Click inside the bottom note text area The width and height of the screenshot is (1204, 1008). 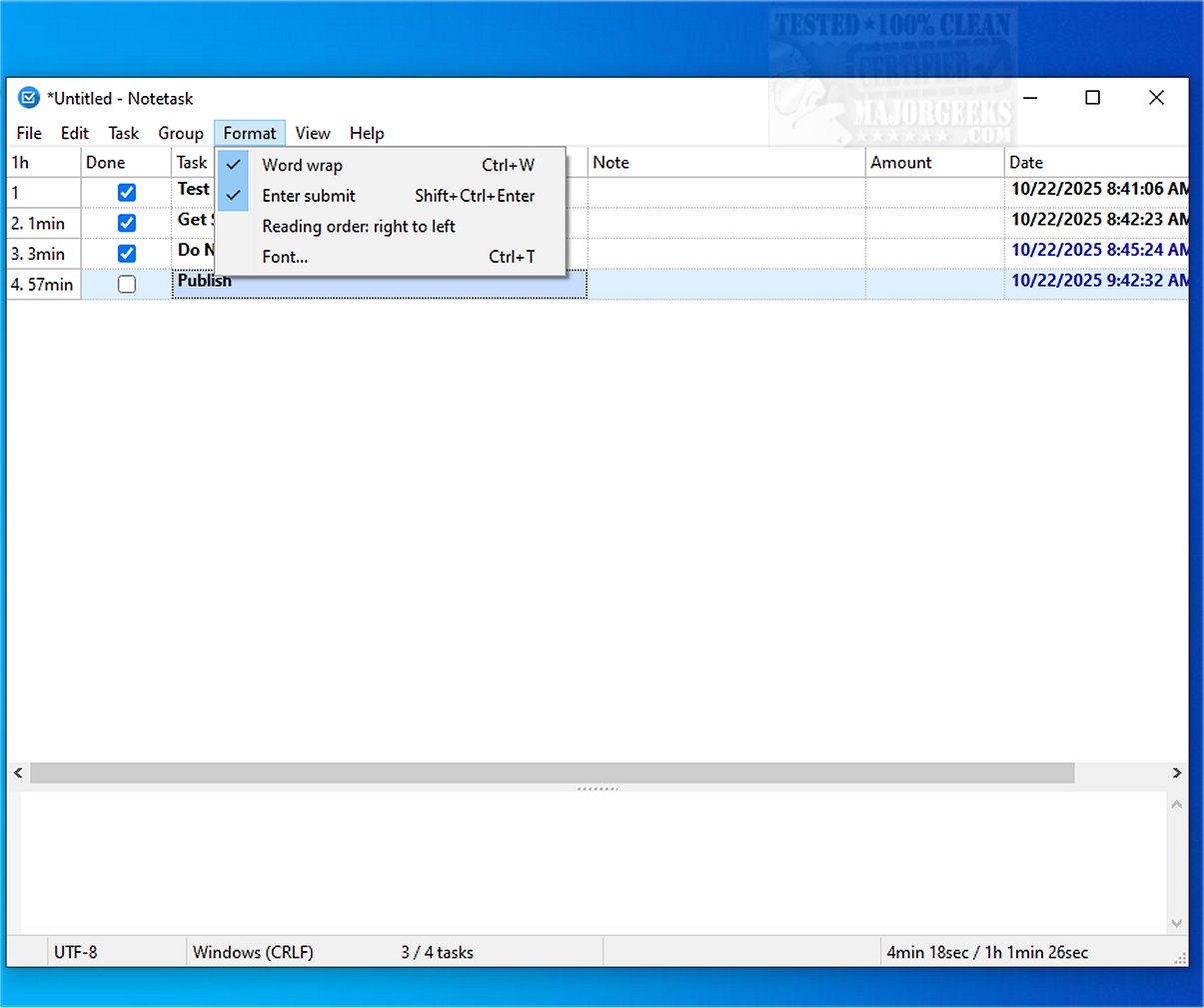[x=594, y=863]
